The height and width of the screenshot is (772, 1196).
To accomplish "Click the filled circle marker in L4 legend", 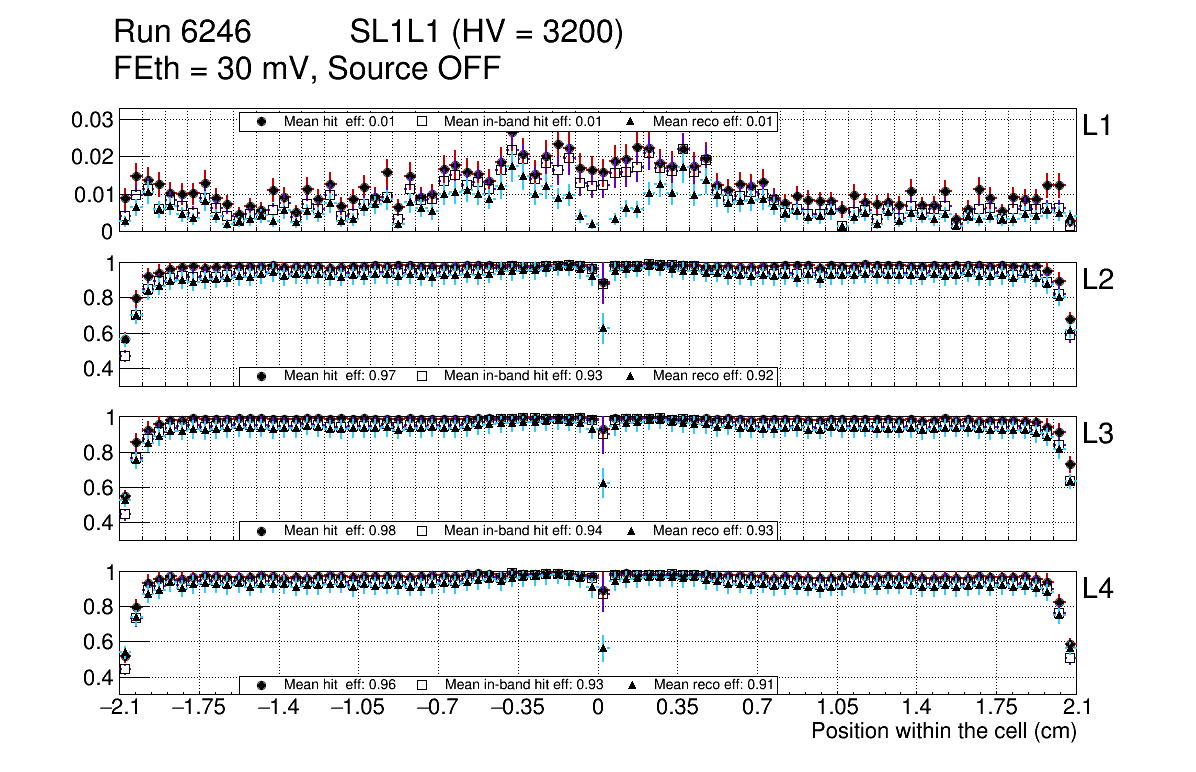I will click(262, 685).
